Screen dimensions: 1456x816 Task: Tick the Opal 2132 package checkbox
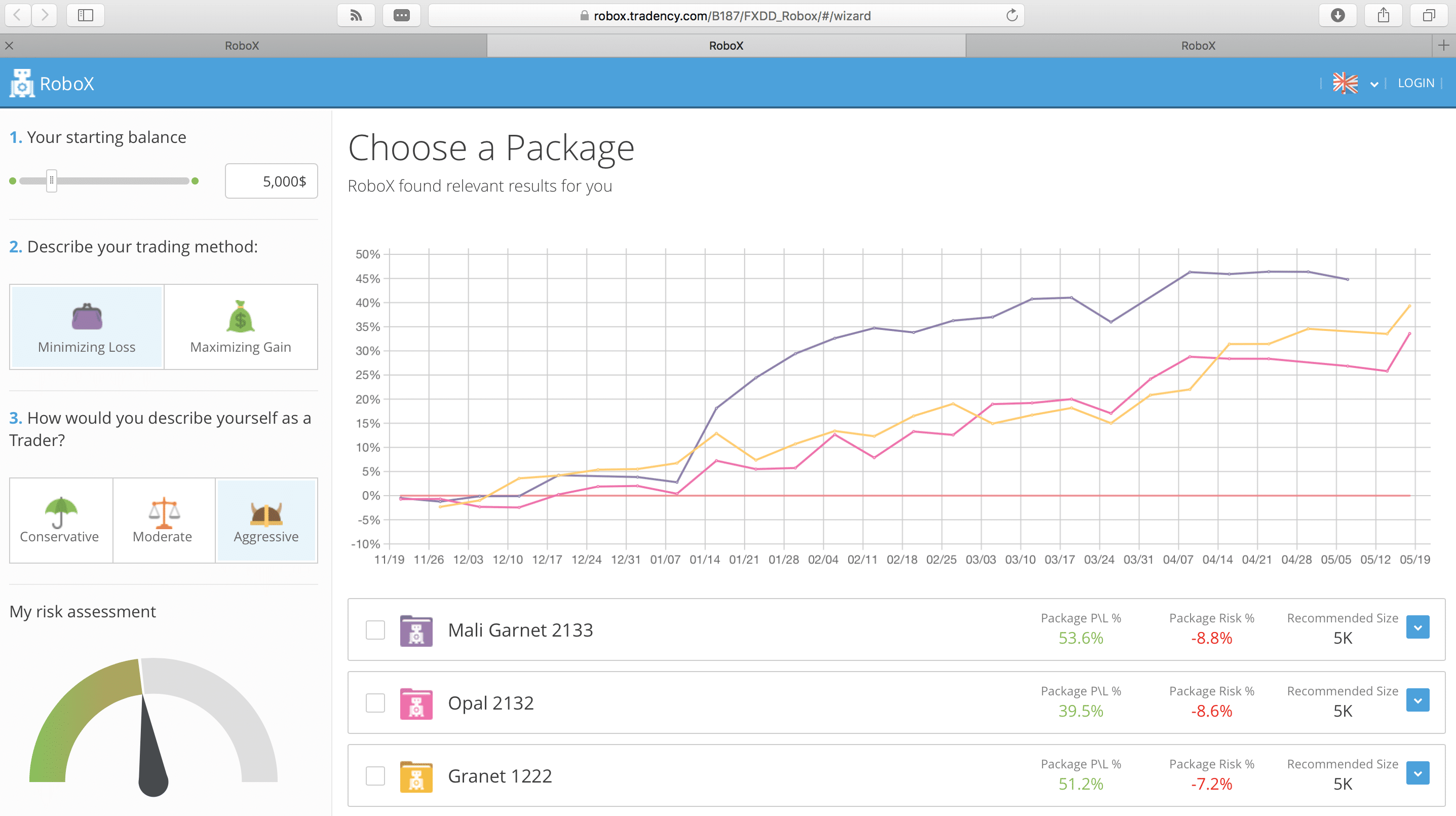375,703
